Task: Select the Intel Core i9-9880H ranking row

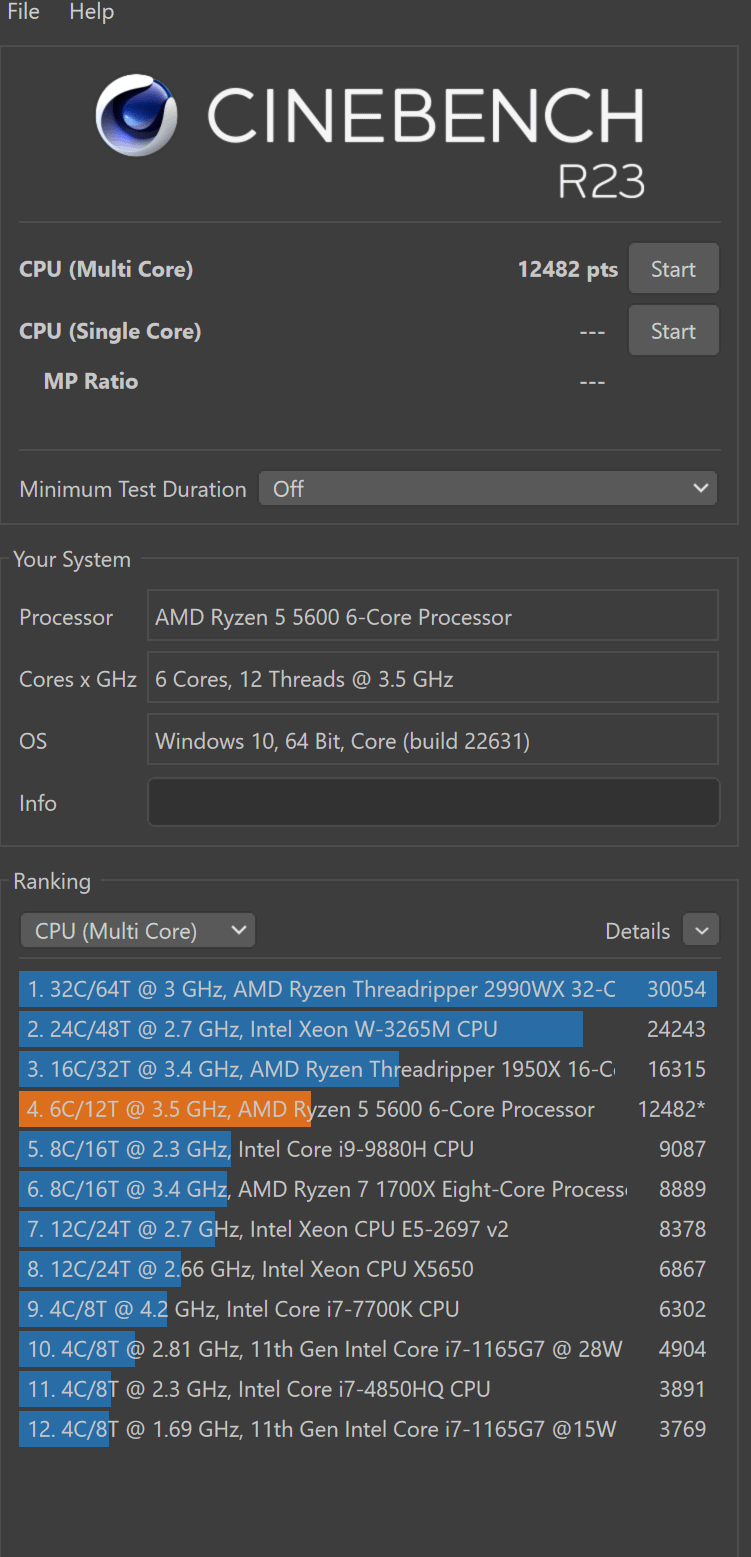Action: [x=368, y=1149]
